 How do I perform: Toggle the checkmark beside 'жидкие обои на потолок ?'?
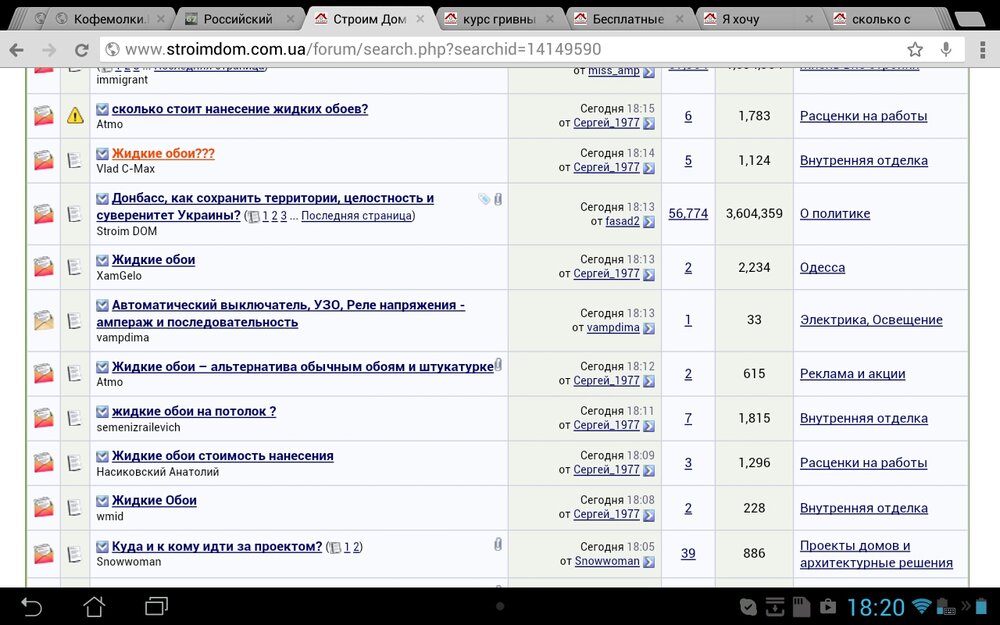pyautogui.click(x=103, y=411)
